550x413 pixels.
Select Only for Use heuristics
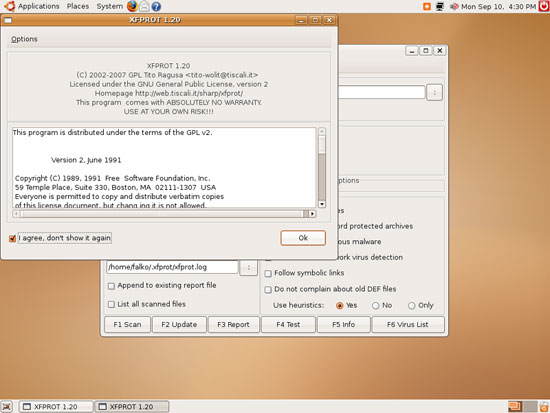click(x=411, y=306)
